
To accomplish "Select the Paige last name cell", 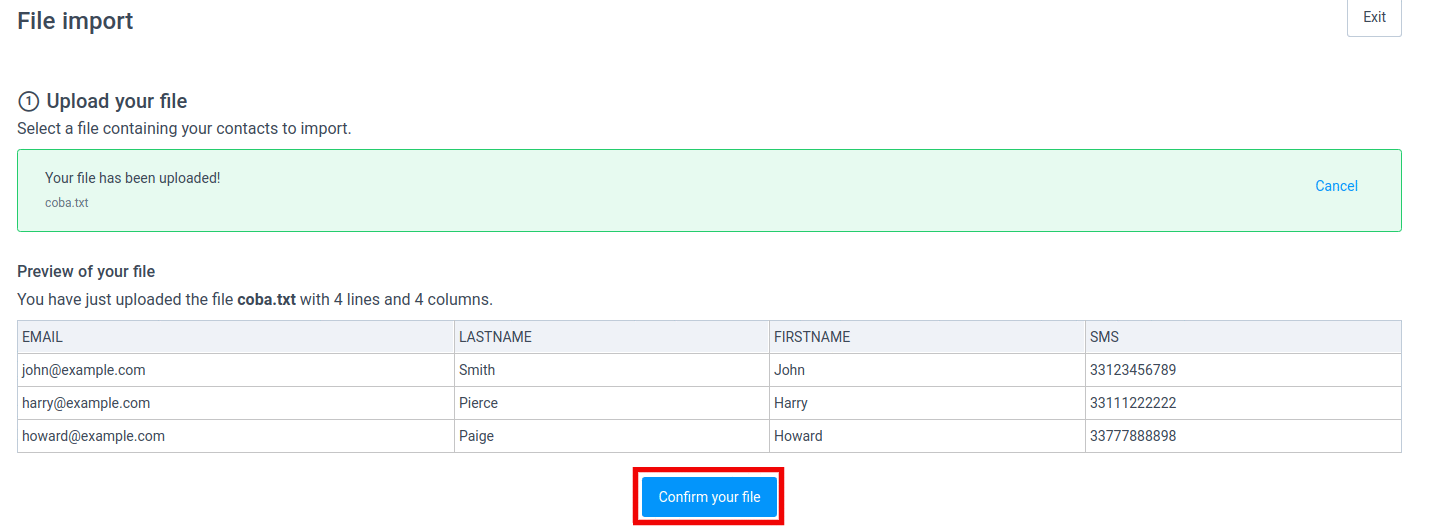I will pyautogui.click(x=476, y=436).
